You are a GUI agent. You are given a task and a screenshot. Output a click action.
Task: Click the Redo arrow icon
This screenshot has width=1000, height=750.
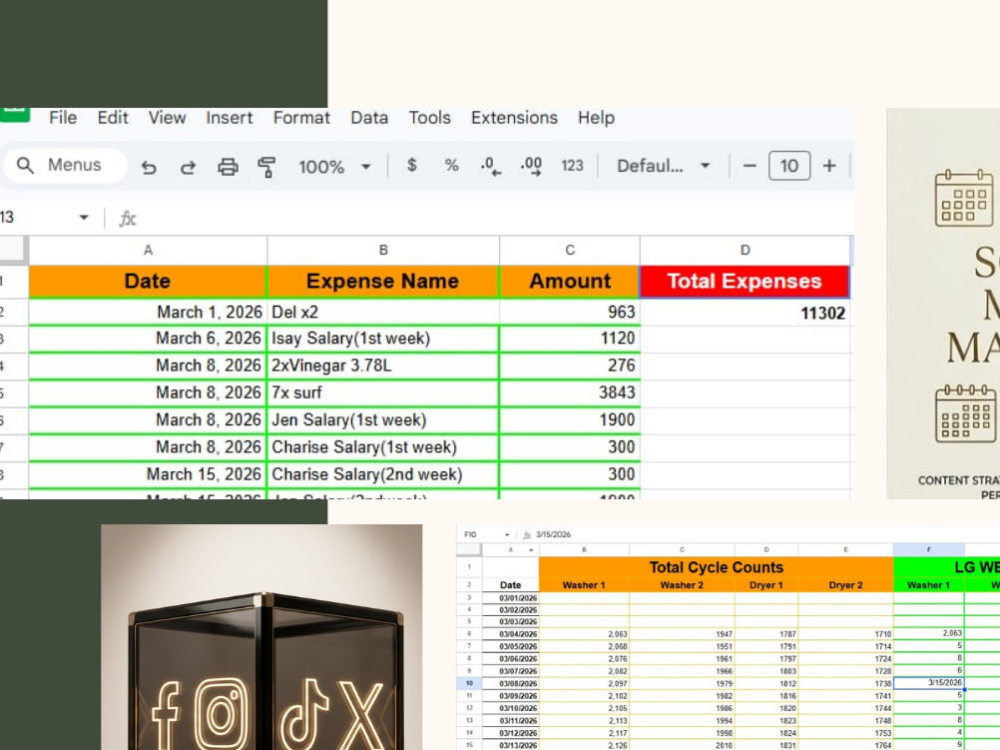[x=188, y=167]
